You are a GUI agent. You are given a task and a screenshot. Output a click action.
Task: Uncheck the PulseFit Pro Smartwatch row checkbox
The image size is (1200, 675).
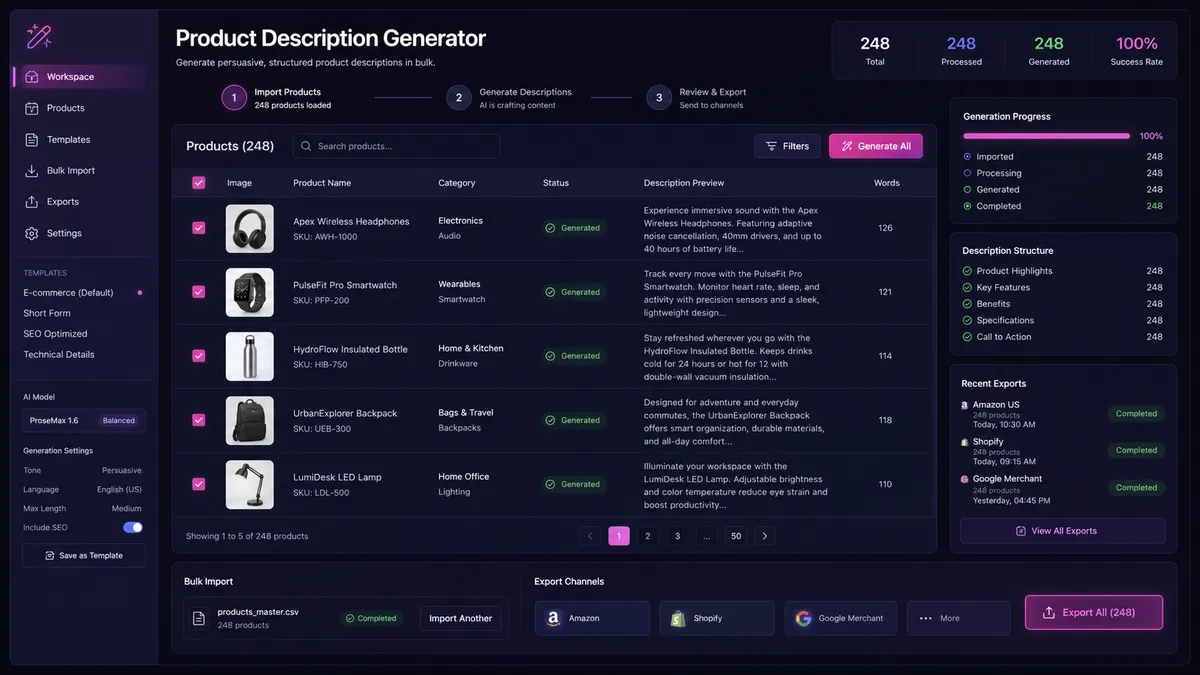(198, 292)
